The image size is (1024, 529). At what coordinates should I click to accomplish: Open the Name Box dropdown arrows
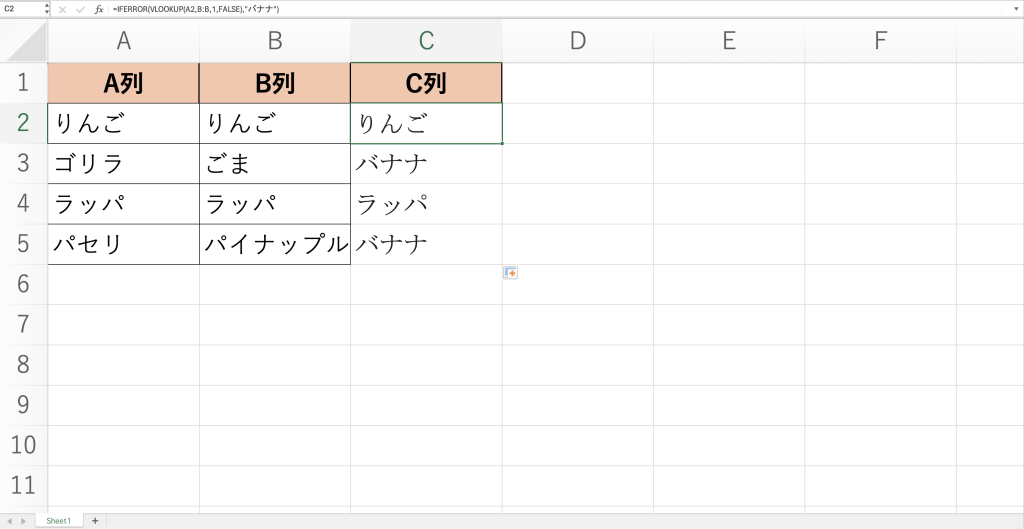(x=47, y=8)
